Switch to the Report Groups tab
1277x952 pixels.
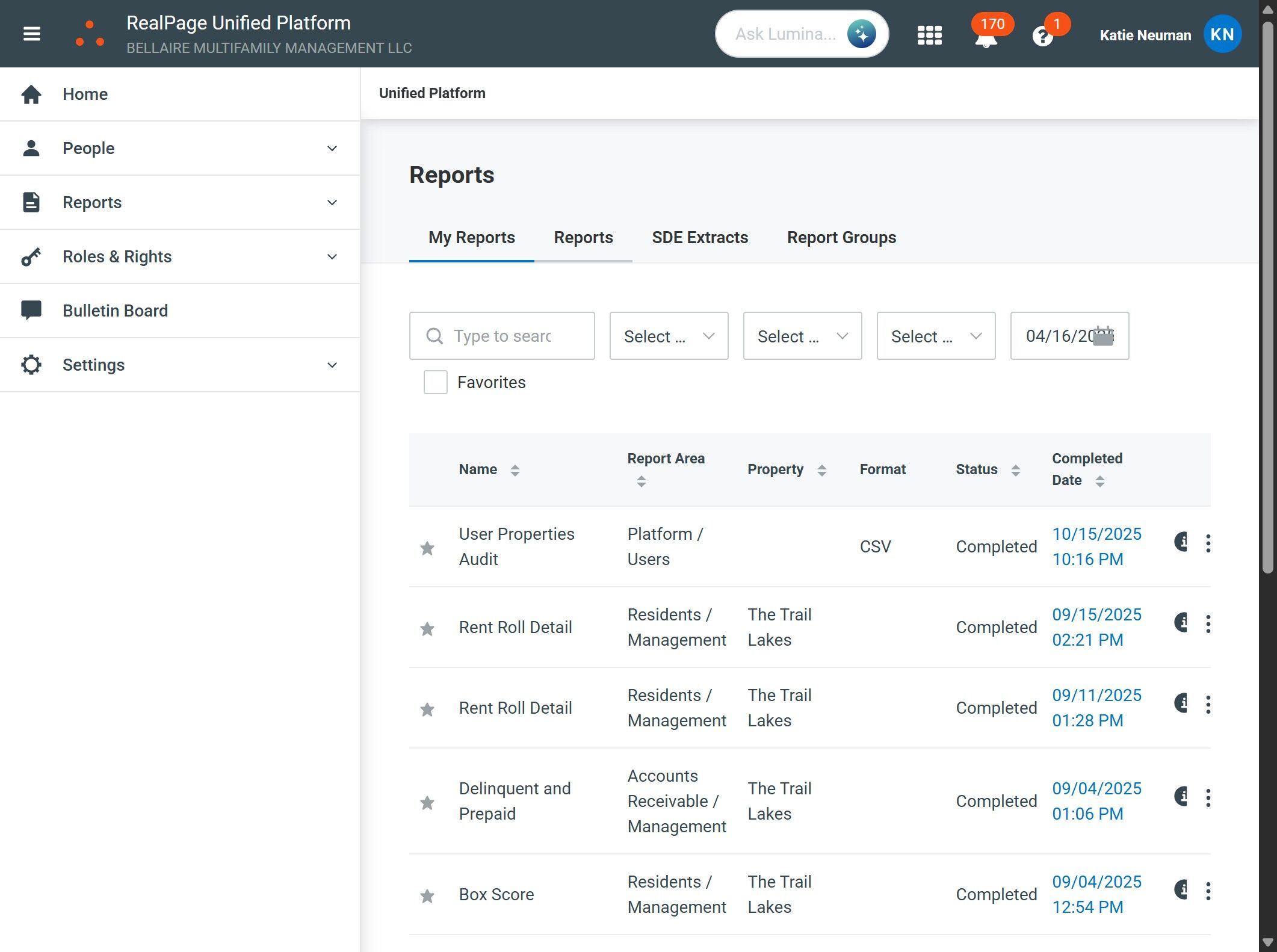(x=841, y=237)
